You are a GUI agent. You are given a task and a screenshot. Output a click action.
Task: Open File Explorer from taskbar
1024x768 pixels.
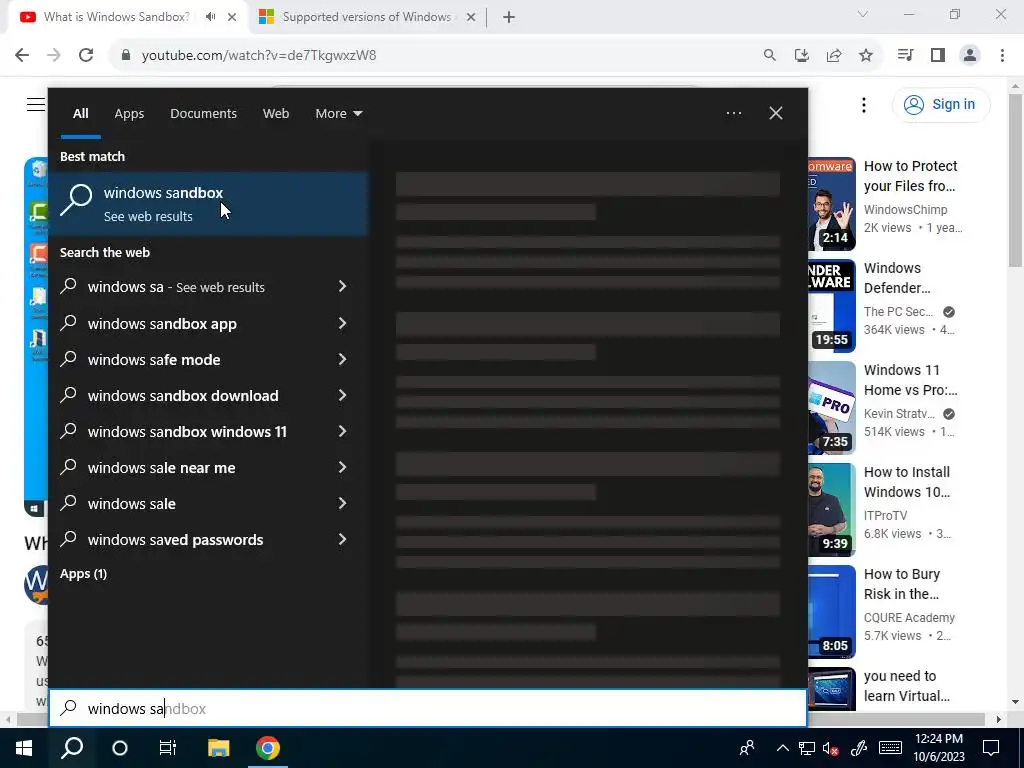pos(218,748)
